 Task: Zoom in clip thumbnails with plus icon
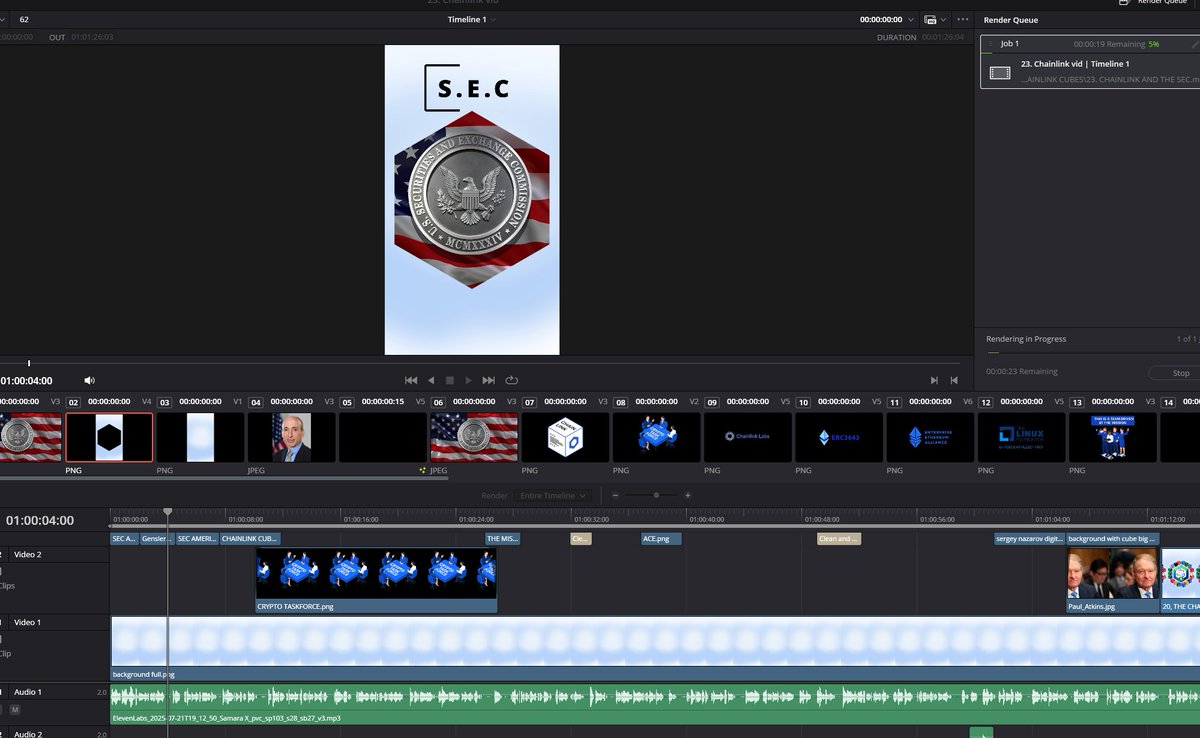[x=688, y=495]
